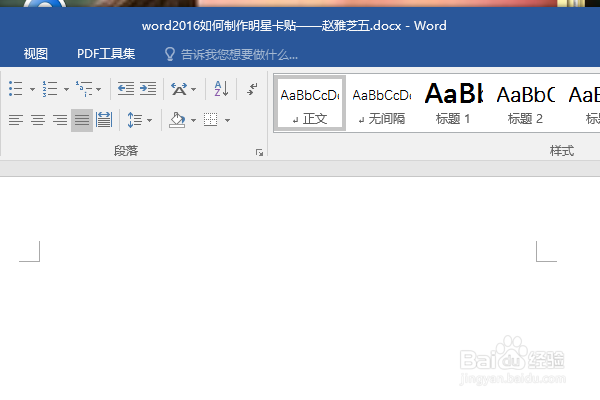Select the 正文 style

click(x=310, y=103)
